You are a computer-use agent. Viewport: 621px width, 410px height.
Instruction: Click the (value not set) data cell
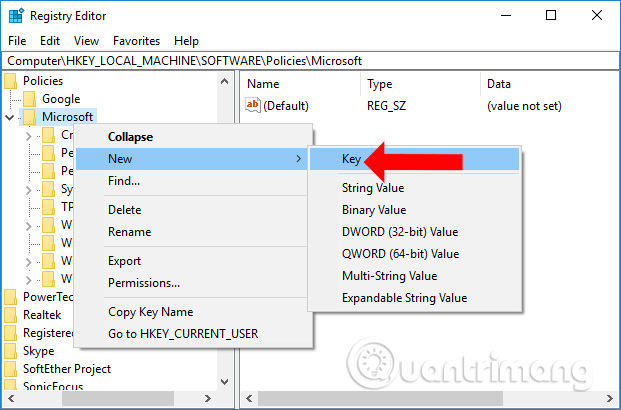(x=524, y=106)
